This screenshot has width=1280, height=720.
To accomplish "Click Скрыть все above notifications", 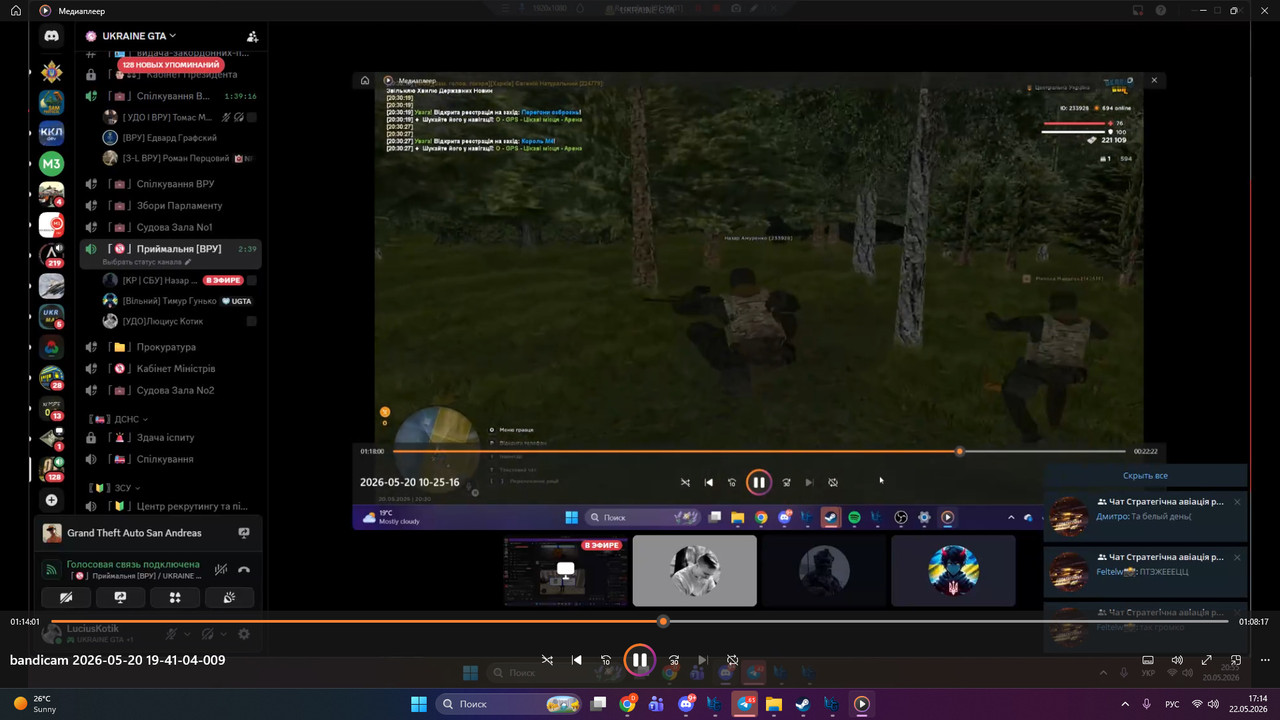I will pyautogui.click(x=1145, y=476).
